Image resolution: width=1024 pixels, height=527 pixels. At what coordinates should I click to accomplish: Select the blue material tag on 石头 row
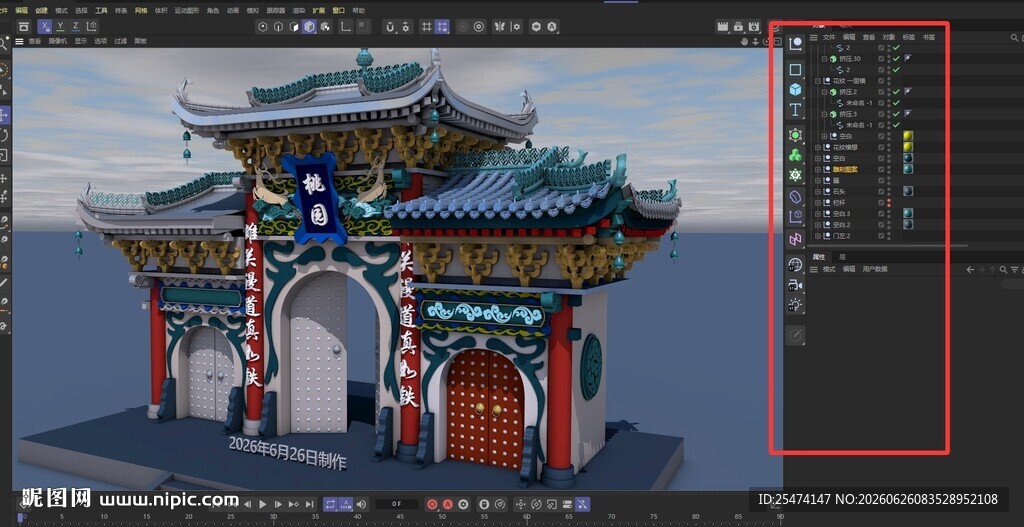(908, 191)
